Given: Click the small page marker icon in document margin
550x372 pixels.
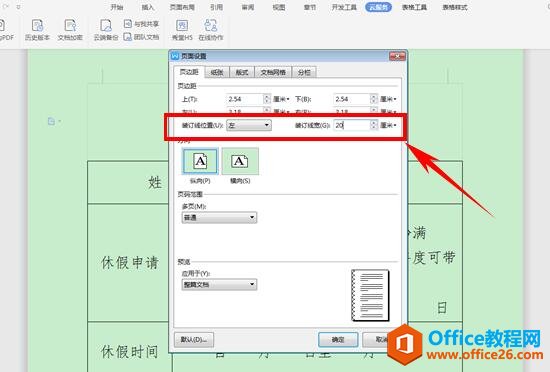Looking at the screenshot, I should (x=51, y=121).
